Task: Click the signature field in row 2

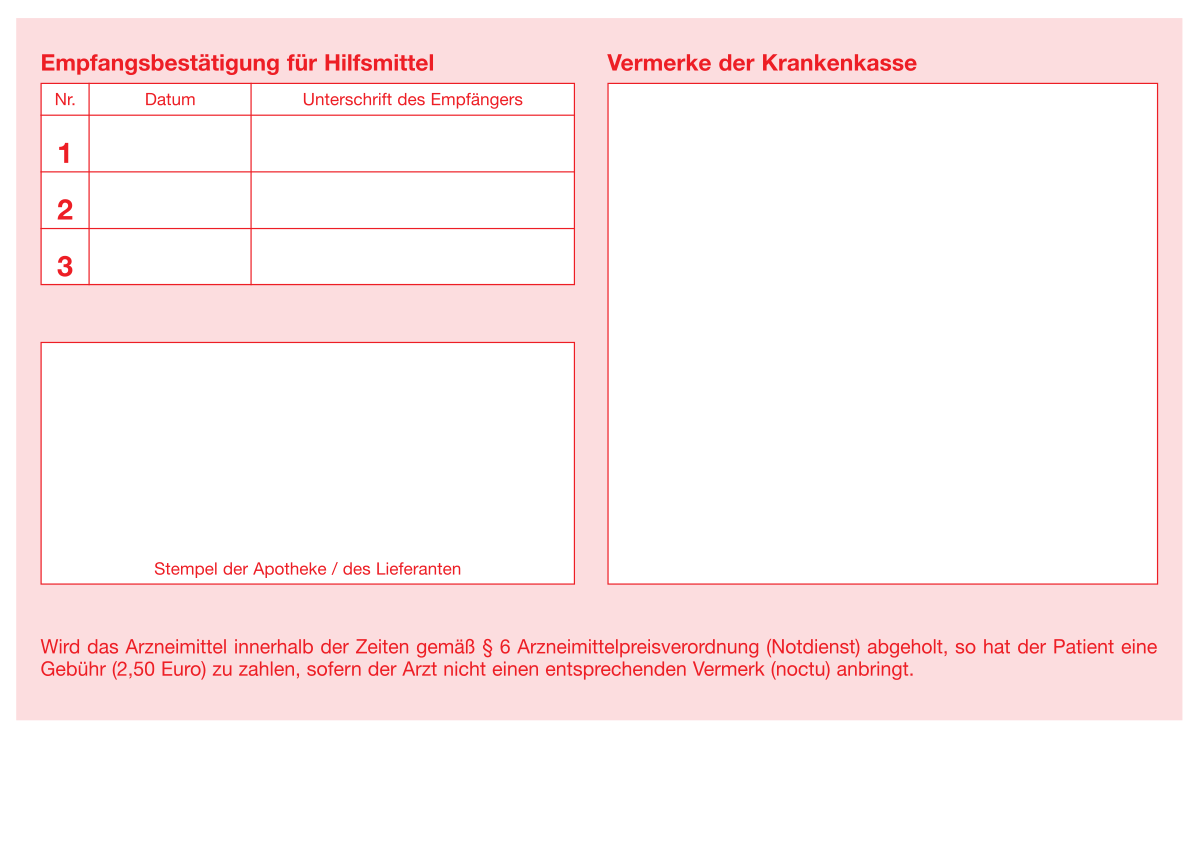Action: click(x=412, y=201)
